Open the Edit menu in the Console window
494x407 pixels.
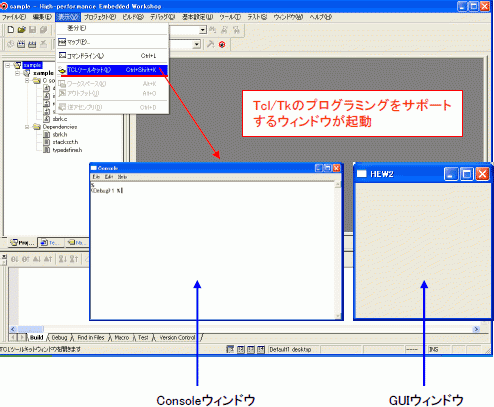point(109,177)
